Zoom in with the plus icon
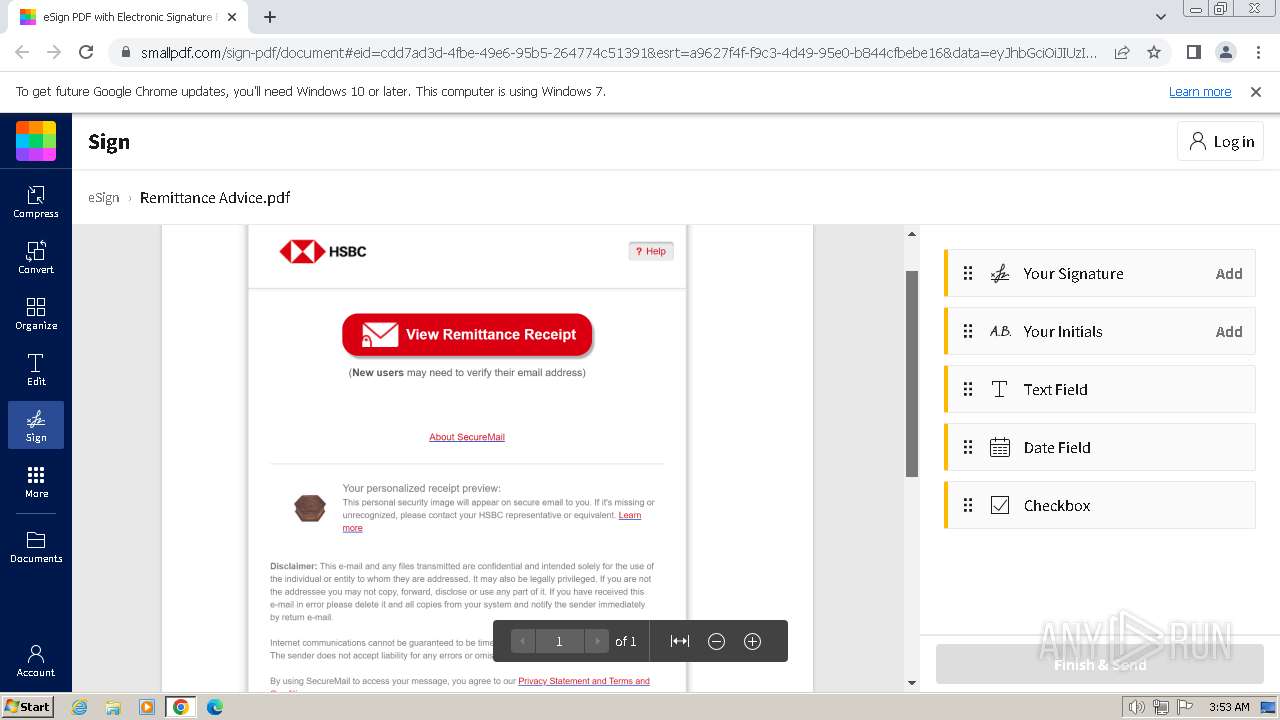The height and width of the screenshot is (720, 1280). [x=753, y=641]
